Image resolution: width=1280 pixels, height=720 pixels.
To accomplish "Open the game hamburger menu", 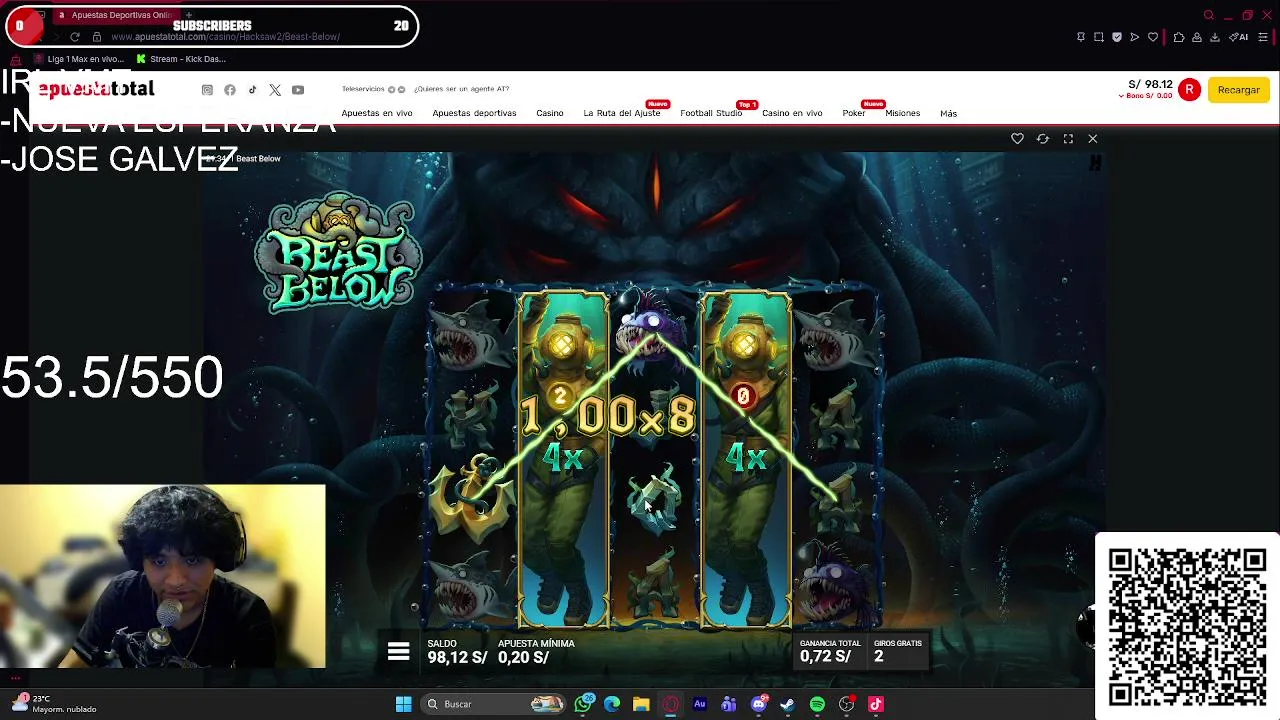I will point(398,653).
